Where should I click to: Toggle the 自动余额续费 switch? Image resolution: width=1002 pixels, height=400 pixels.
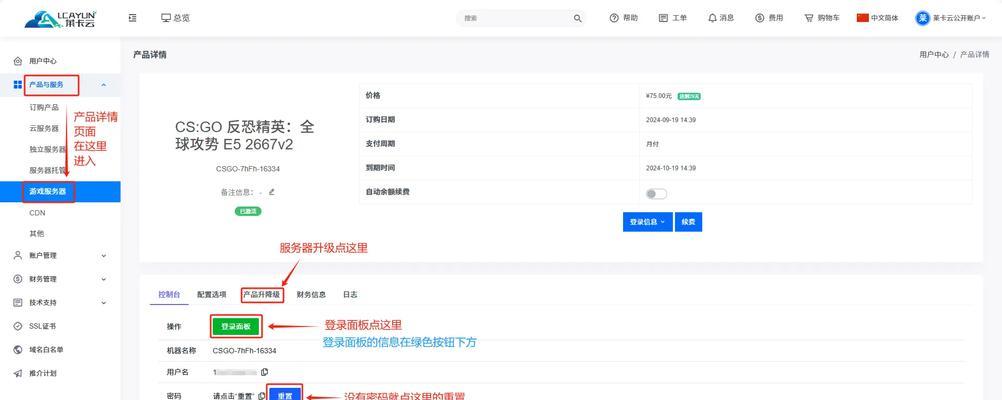pyautogui.click(x=656, y=194)
